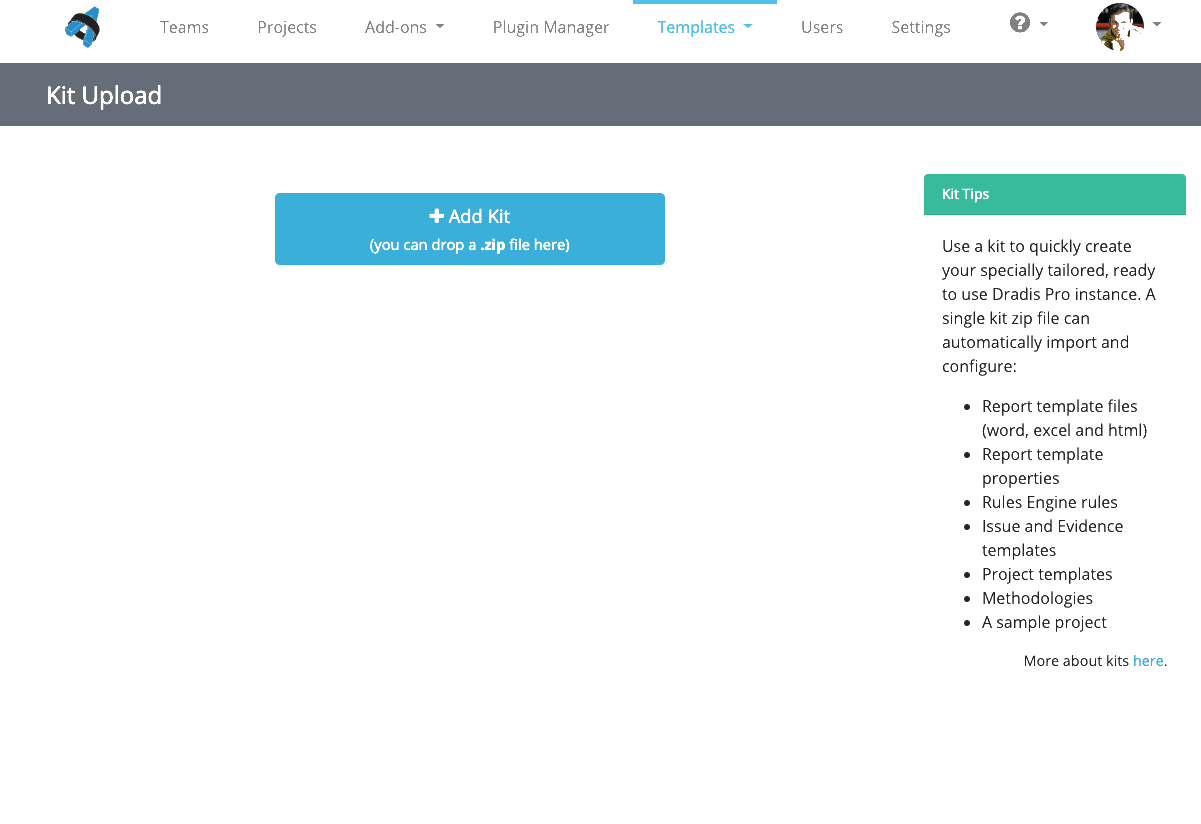Click the Kit Tips panel header
The height and width of the screenshot is (824, 1201).
(x=965, y=194)
